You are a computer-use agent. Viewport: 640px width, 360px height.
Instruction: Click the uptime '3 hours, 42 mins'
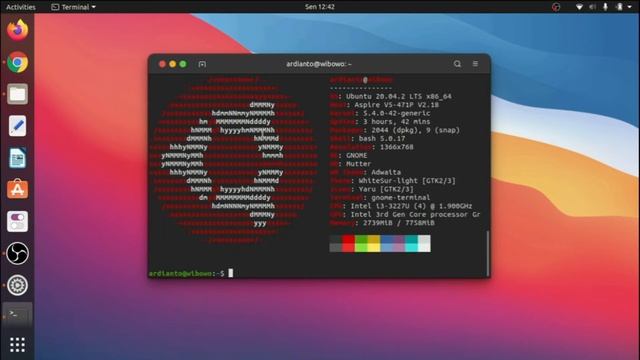(396, 122)
